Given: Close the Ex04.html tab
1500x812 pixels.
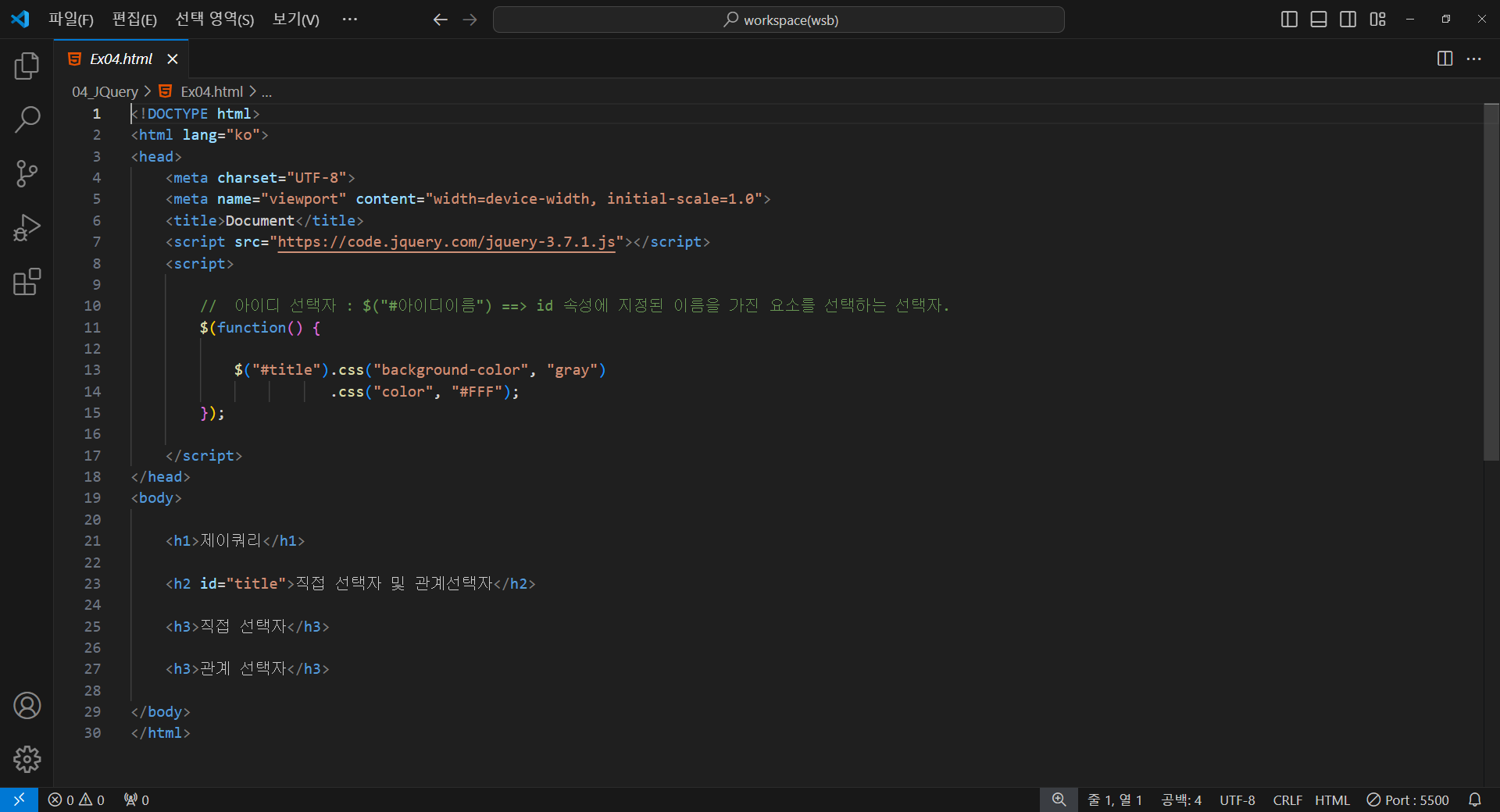Looking at the screenshot, I should (173, 59).
